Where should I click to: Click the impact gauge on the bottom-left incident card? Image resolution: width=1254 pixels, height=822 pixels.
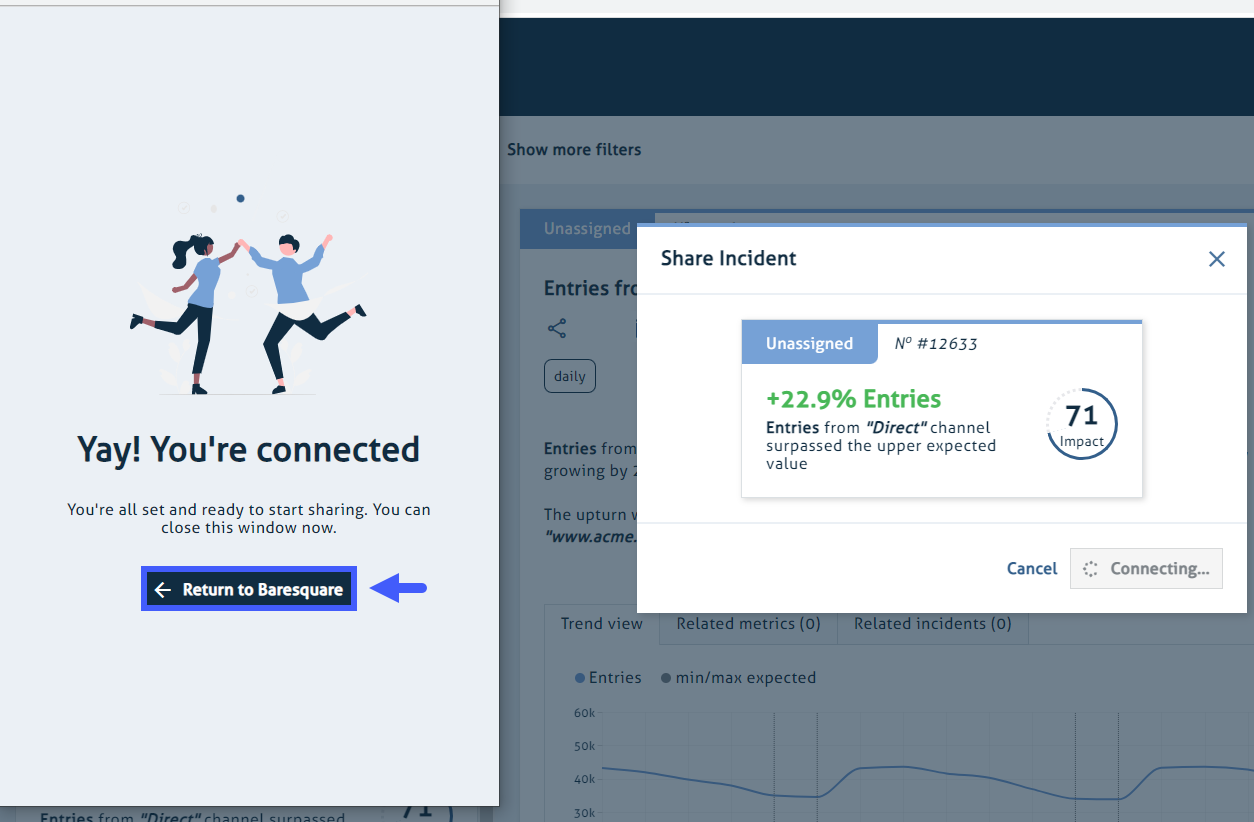click(x=419, y=815)
